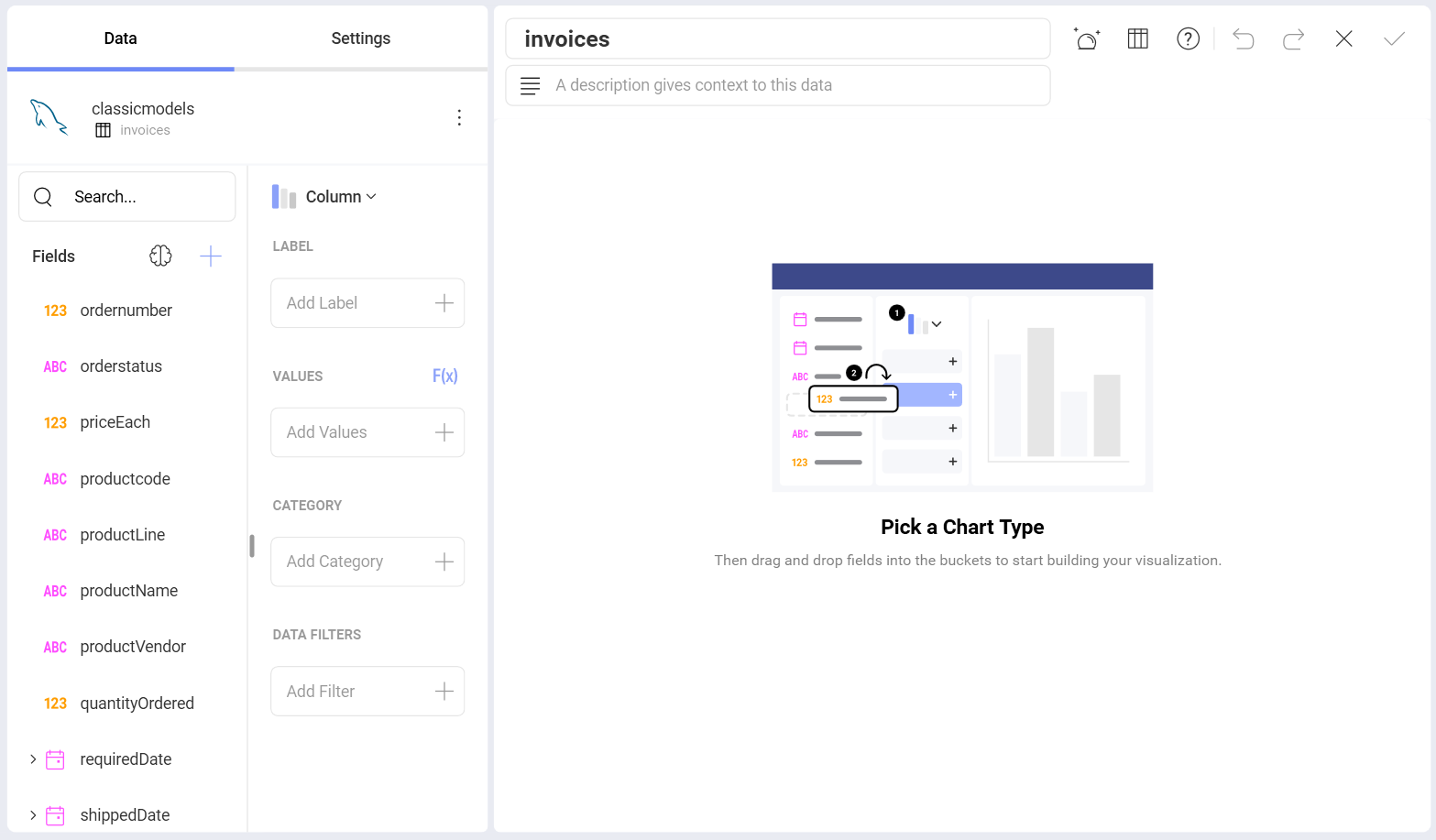Click the Pick a Chart Type illustration
Viewport: 1436px width, 840px height.
coord(962,377)
